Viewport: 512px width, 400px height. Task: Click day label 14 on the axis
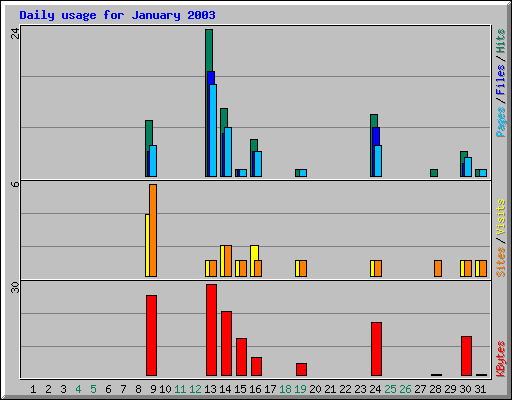click(x=225, y=389)
